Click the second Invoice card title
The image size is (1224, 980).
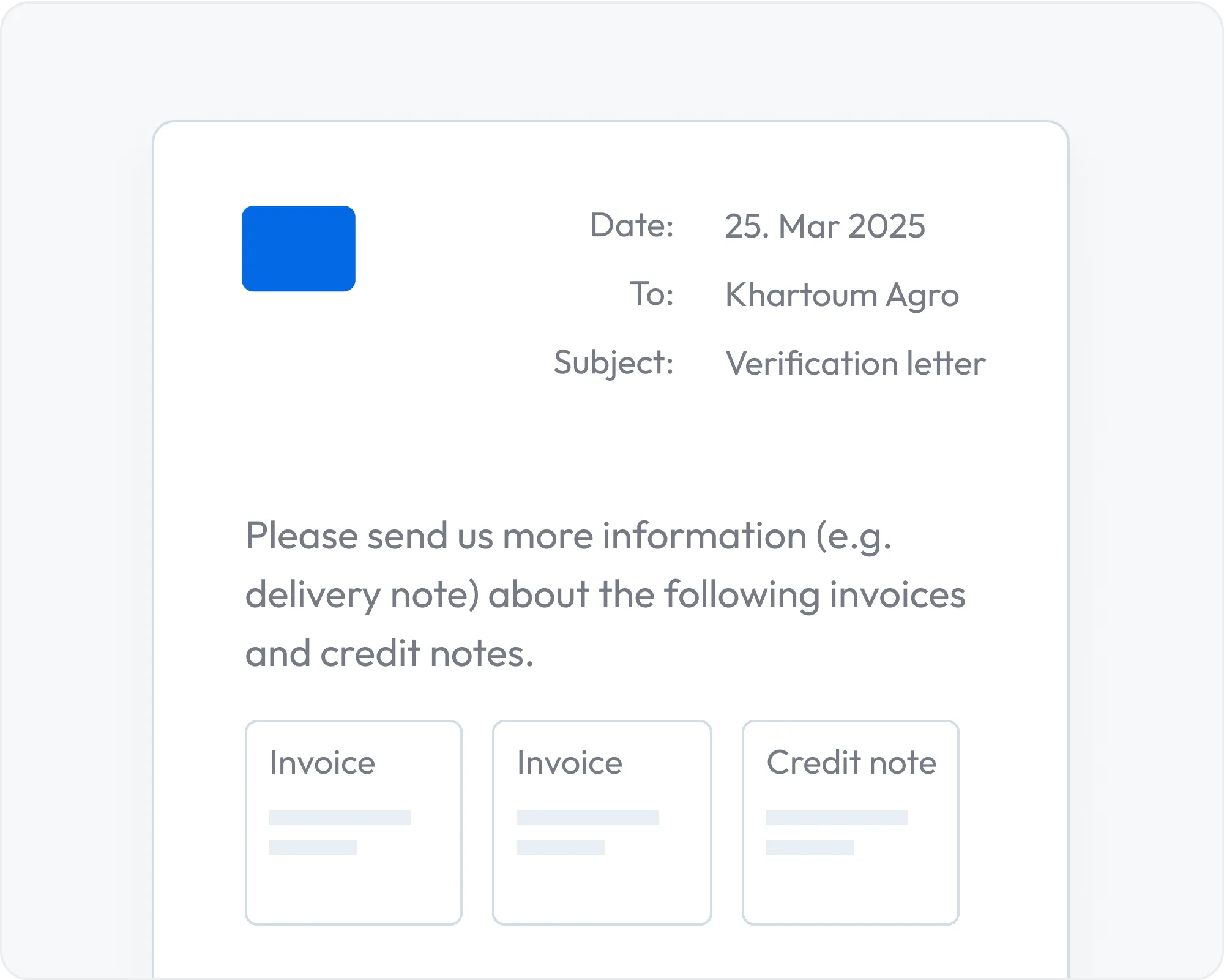coord(570,763)
